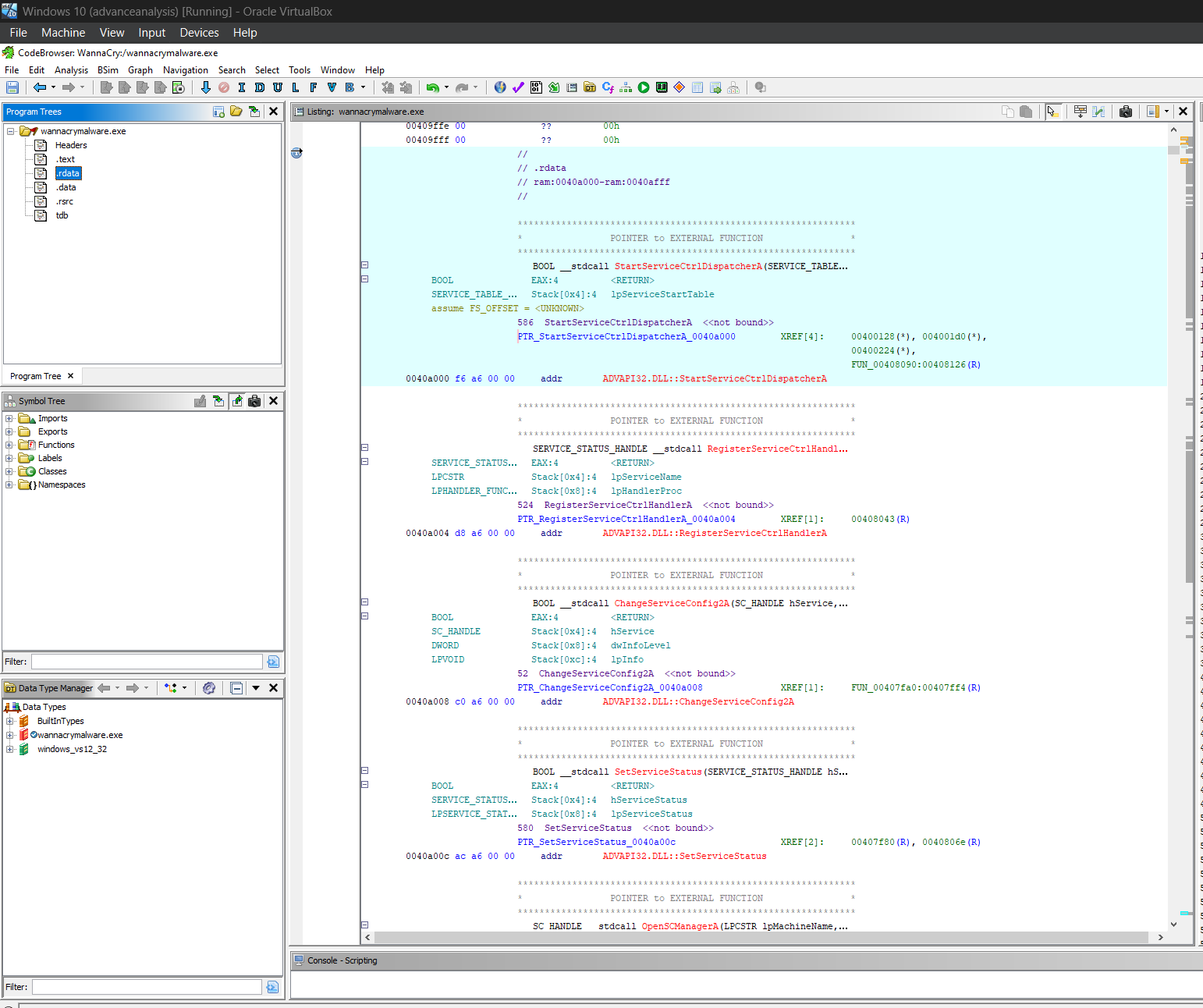Click the Listing vertical scrollbar down arrow
The width and height of the screenshot is (1203, 1008).
tap(1173, 925)
